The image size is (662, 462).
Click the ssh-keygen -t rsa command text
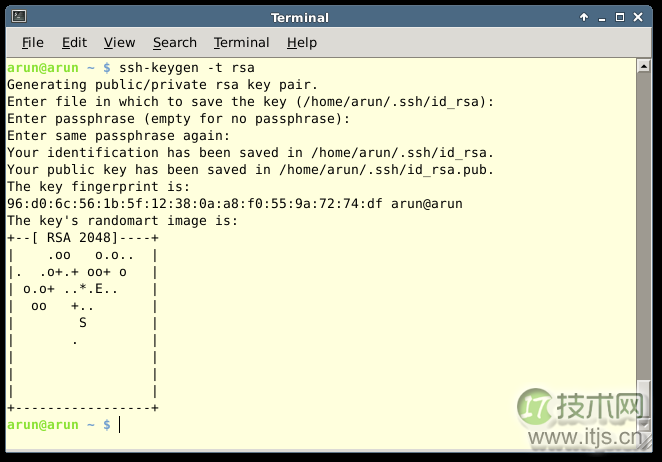pos(173,68)
